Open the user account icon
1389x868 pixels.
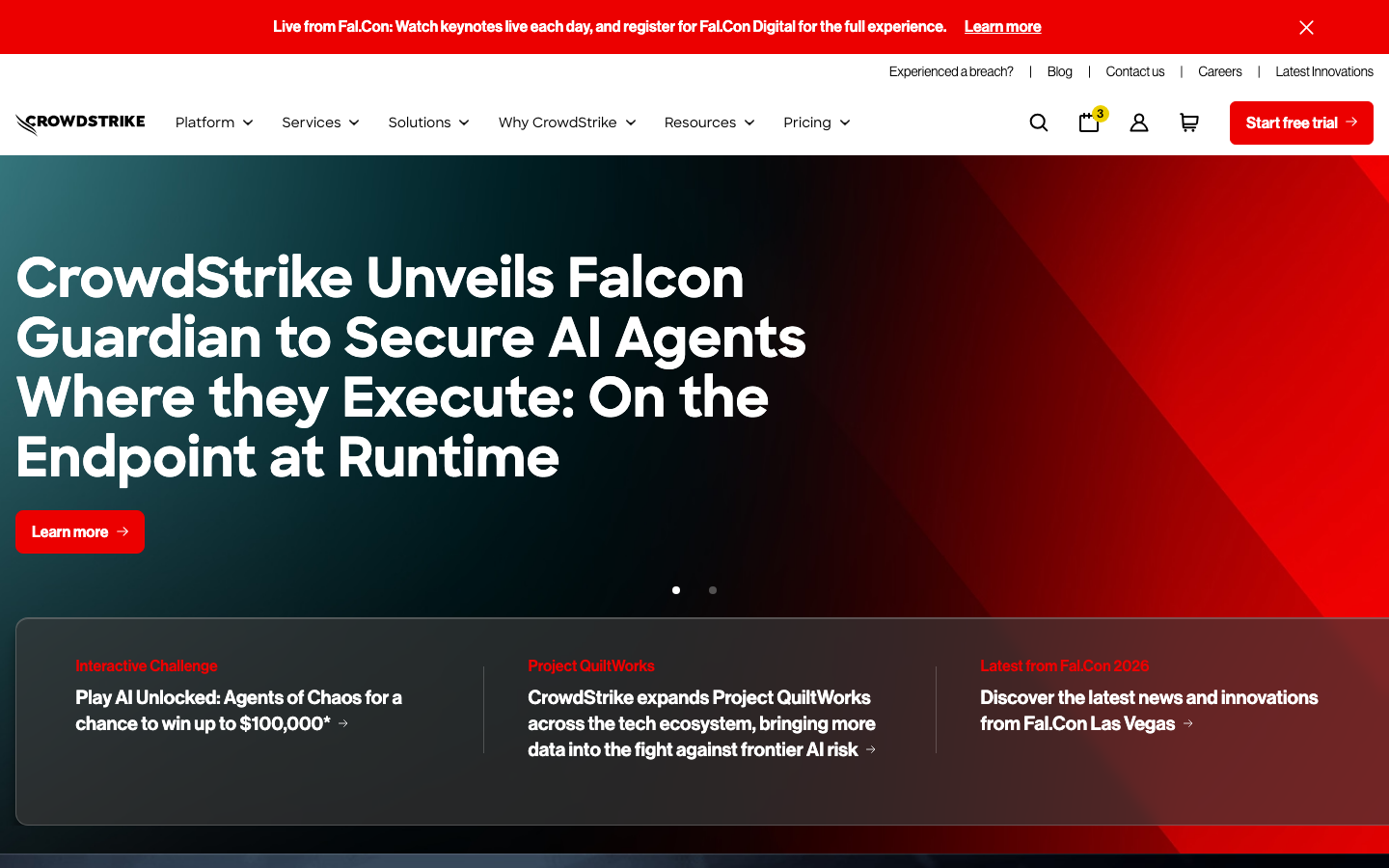[1139, 122]
